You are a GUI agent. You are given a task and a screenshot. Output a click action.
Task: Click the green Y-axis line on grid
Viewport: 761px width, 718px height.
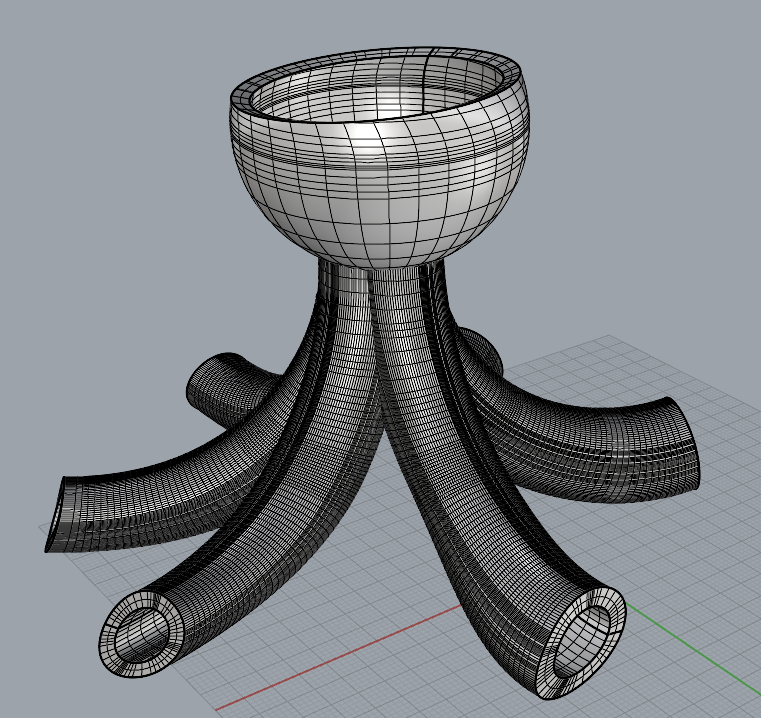[x=694, y=648]
